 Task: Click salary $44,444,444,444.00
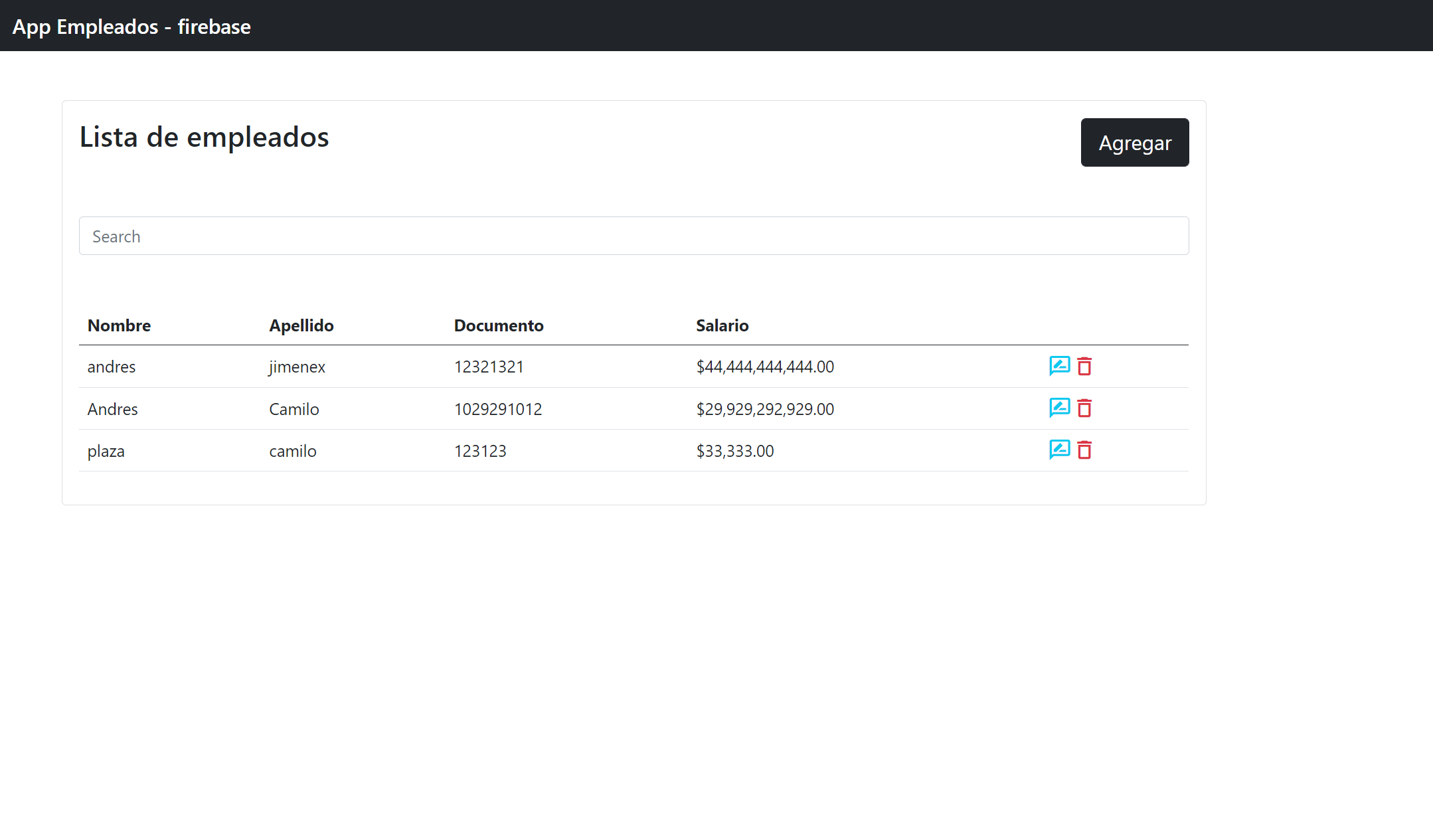[765, 367]
